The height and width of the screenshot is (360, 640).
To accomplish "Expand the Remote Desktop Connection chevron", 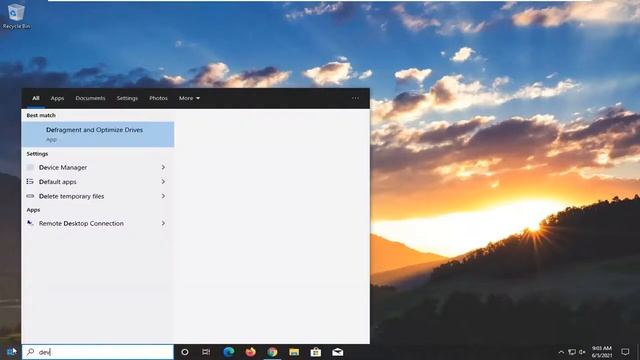I will [163, 223].
